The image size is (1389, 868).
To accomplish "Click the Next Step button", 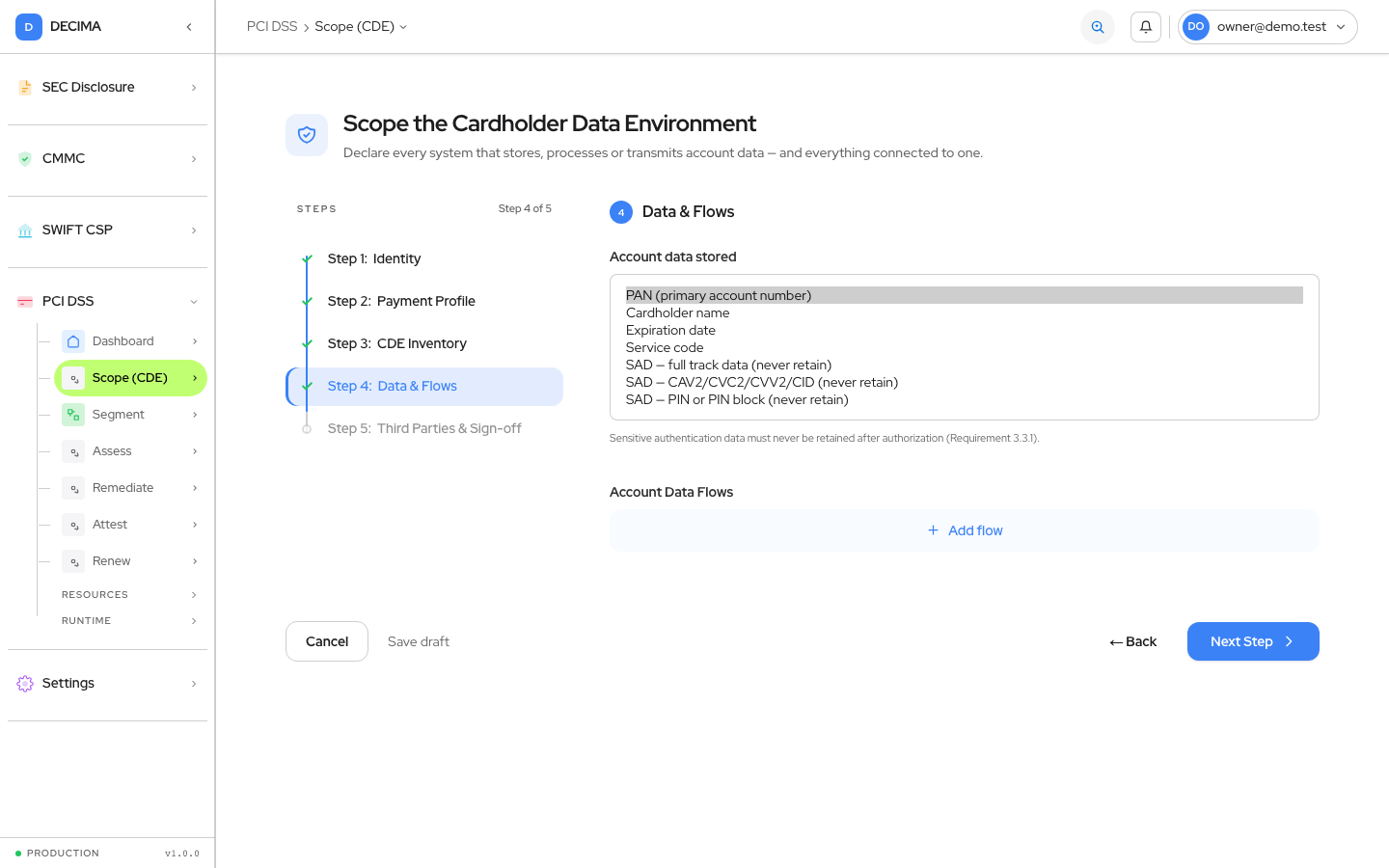I will (1253, 641).
